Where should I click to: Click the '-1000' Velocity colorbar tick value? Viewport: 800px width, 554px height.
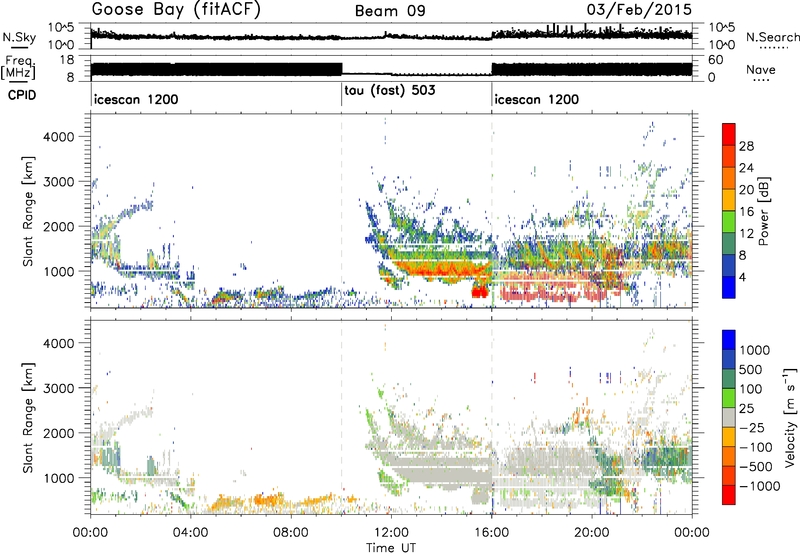click(760, 486)
